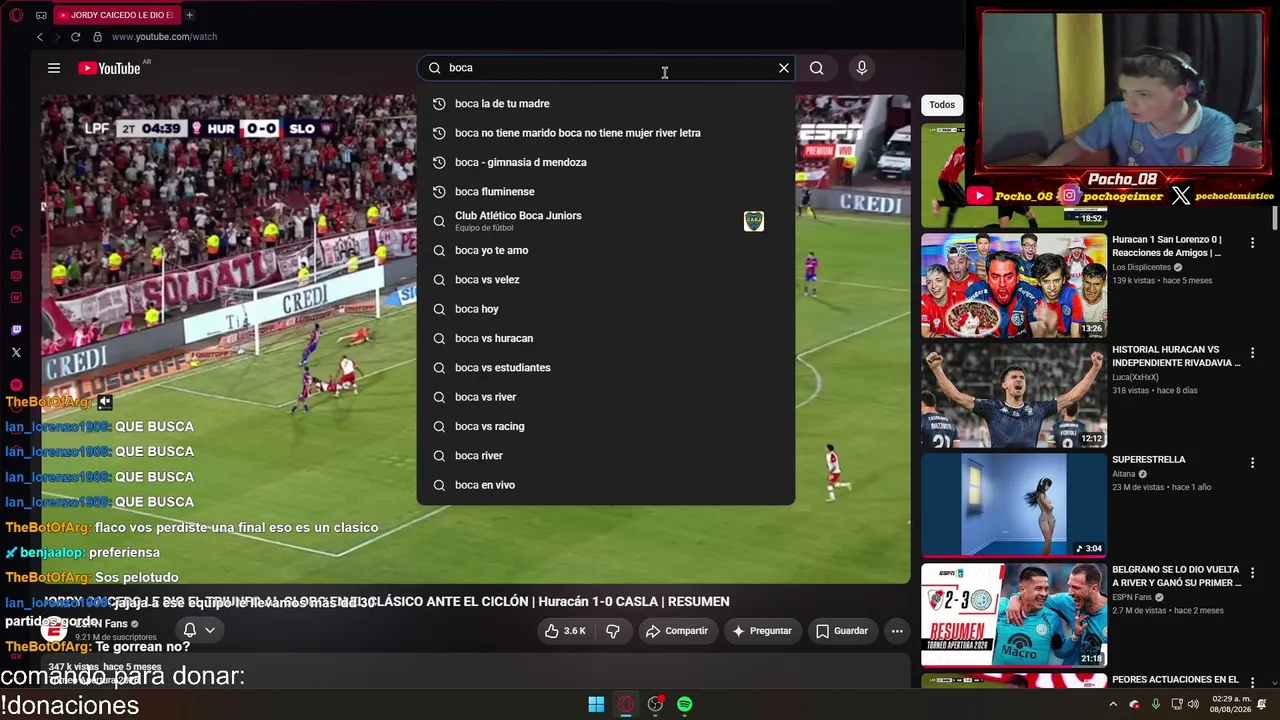Choose suggestion 'boca la de tu madre'

pos(606,104)
